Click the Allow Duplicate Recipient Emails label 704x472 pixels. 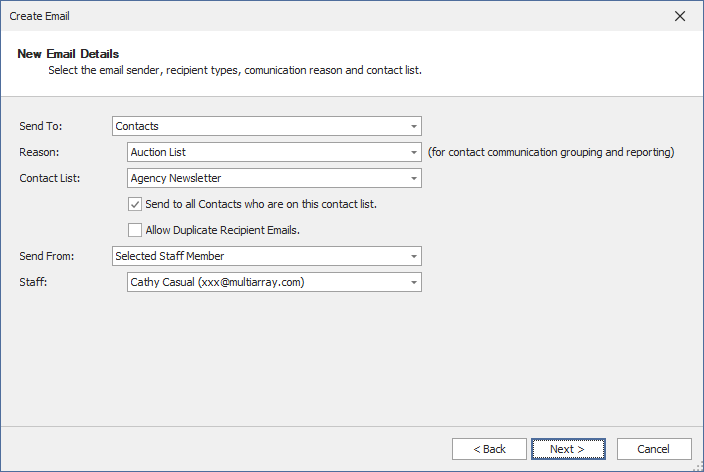click(x=223, y=230)
